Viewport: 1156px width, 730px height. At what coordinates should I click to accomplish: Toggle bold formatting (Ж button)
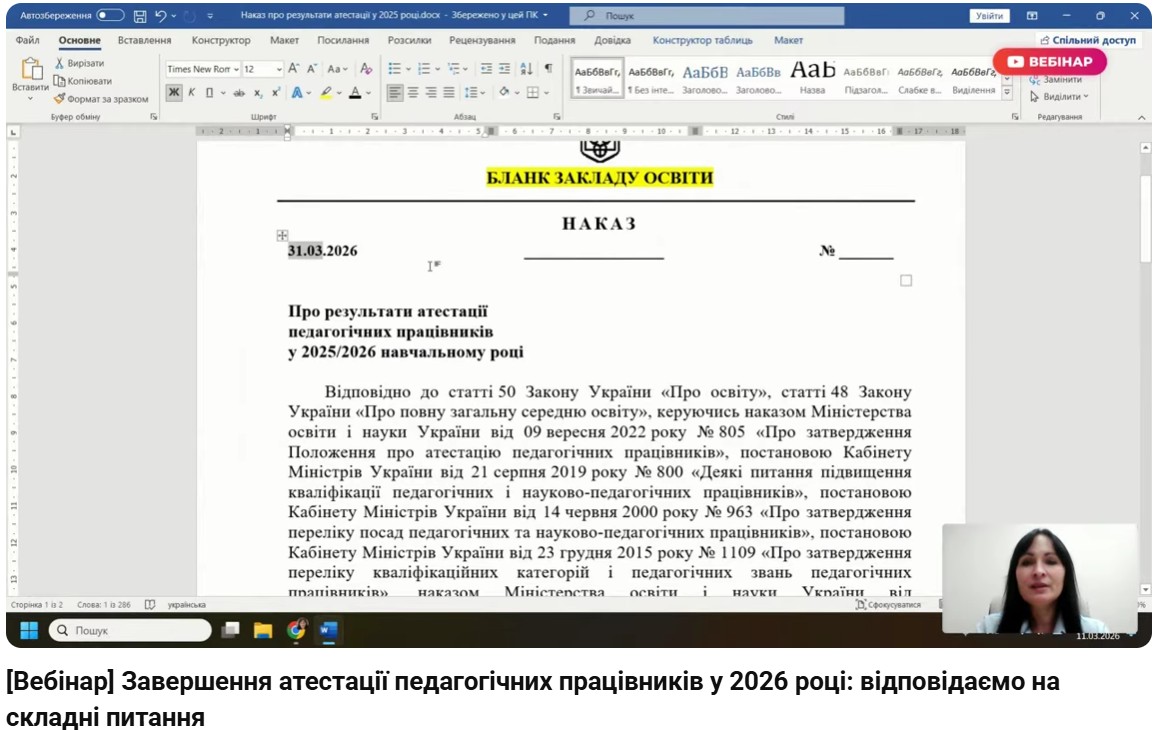pos(173,92)
